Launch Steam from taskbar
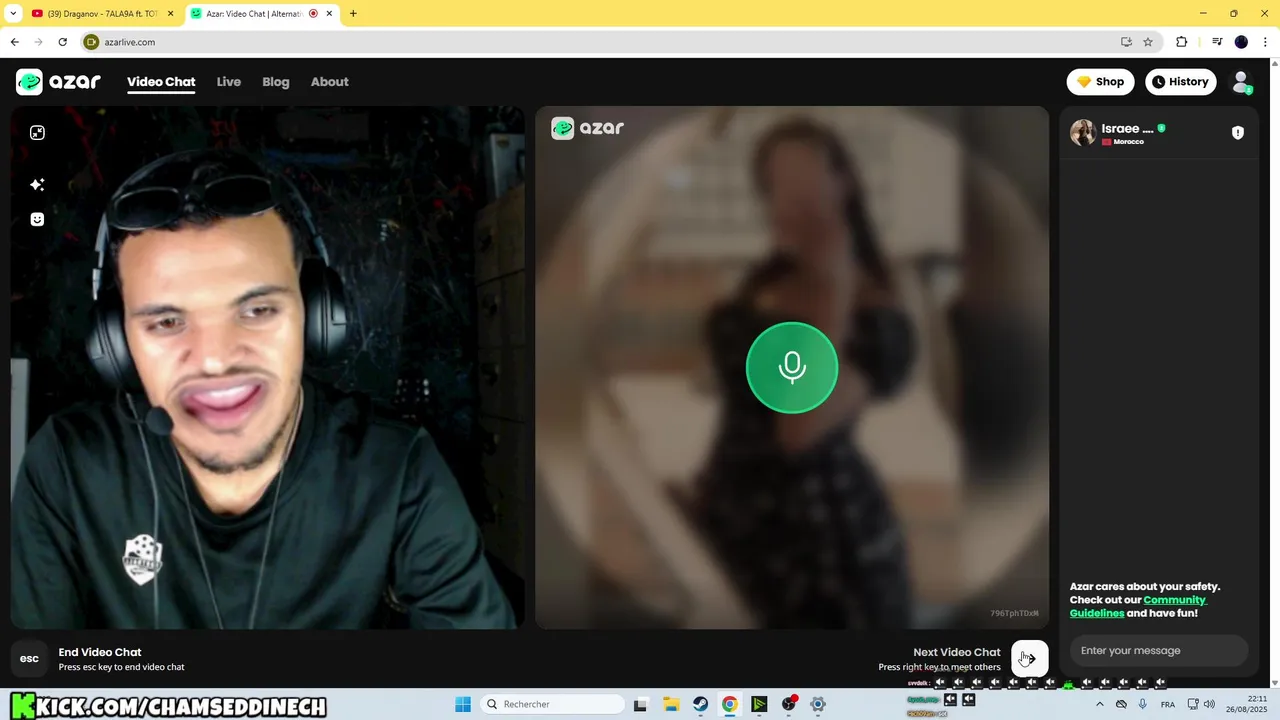This screenshot has height=720, width=1280. click(700, 704)
